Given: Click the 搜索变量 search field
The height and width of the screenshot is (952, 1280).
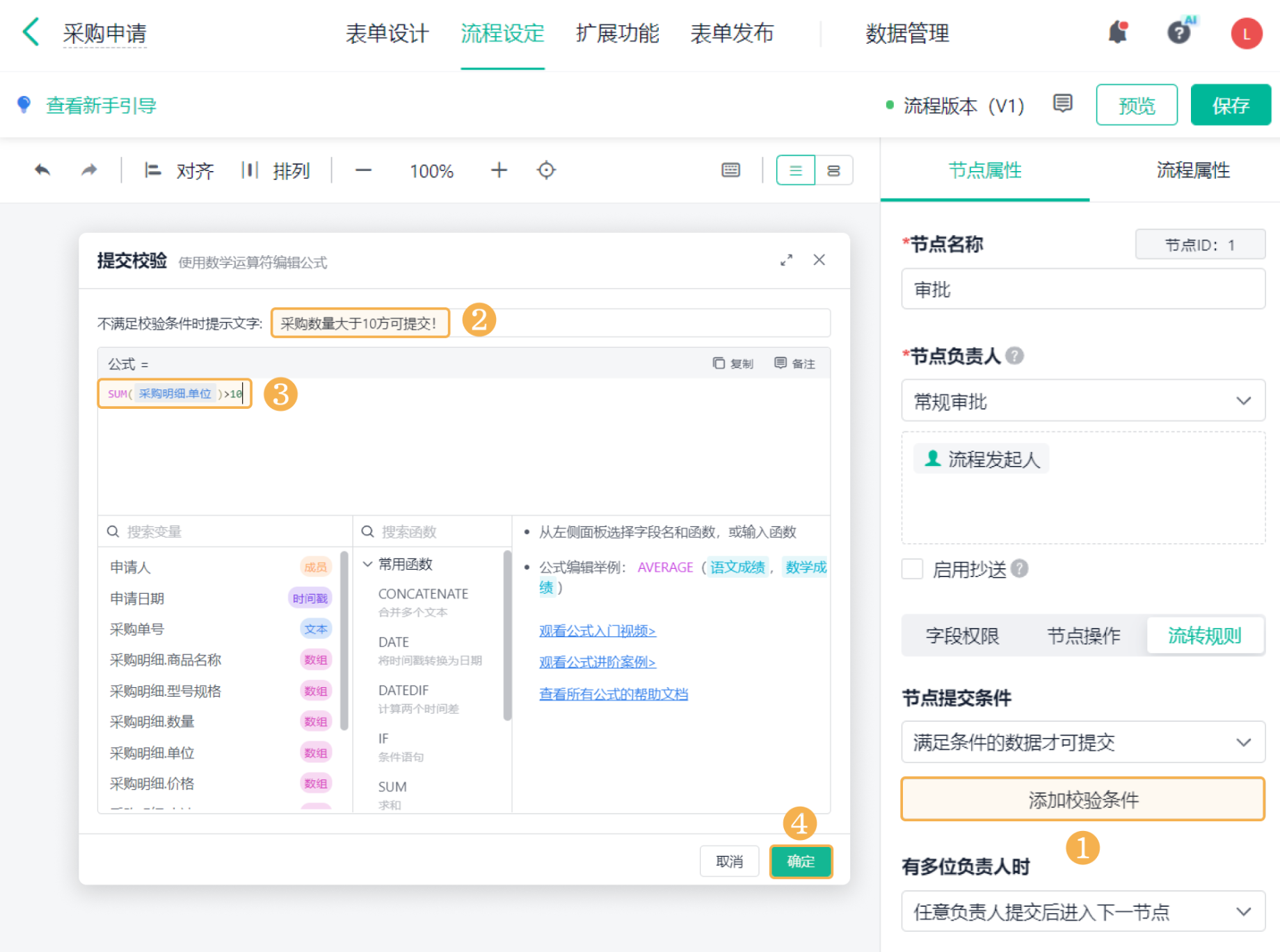Looking at the screenshot, I should pyautogui.click(x=225, y=532).
